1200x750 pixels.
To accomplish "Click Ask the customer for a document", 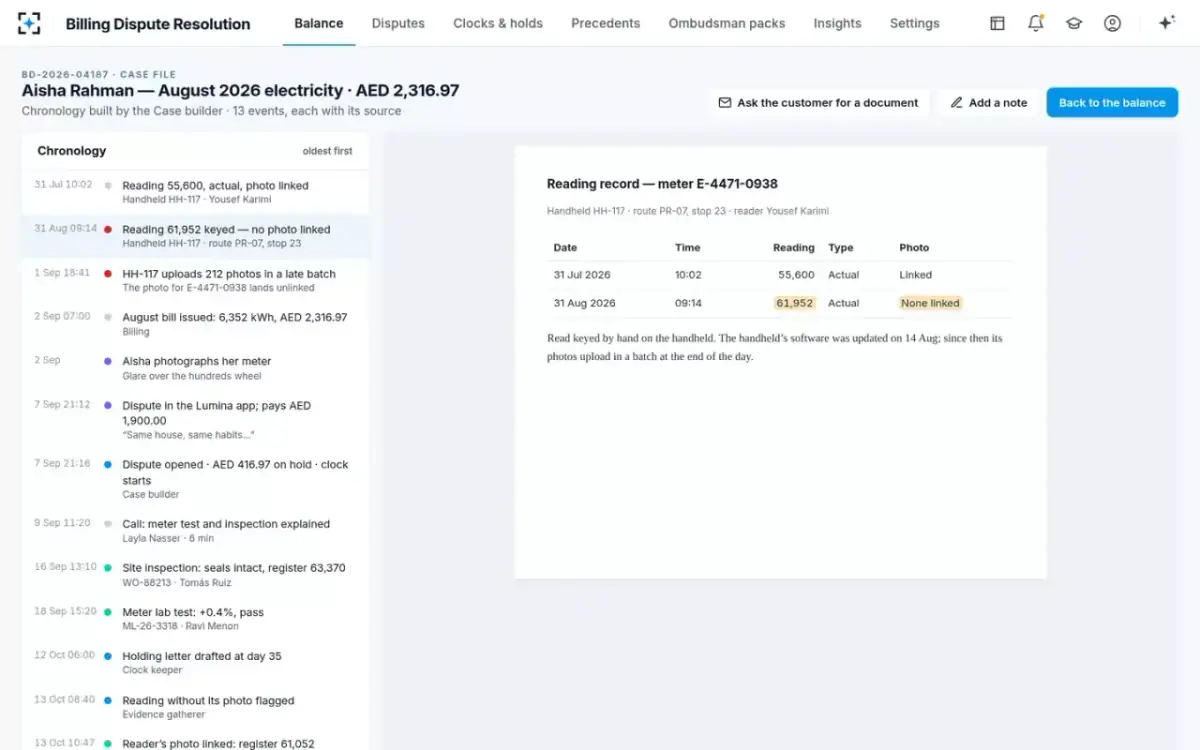I will [818, 103].
